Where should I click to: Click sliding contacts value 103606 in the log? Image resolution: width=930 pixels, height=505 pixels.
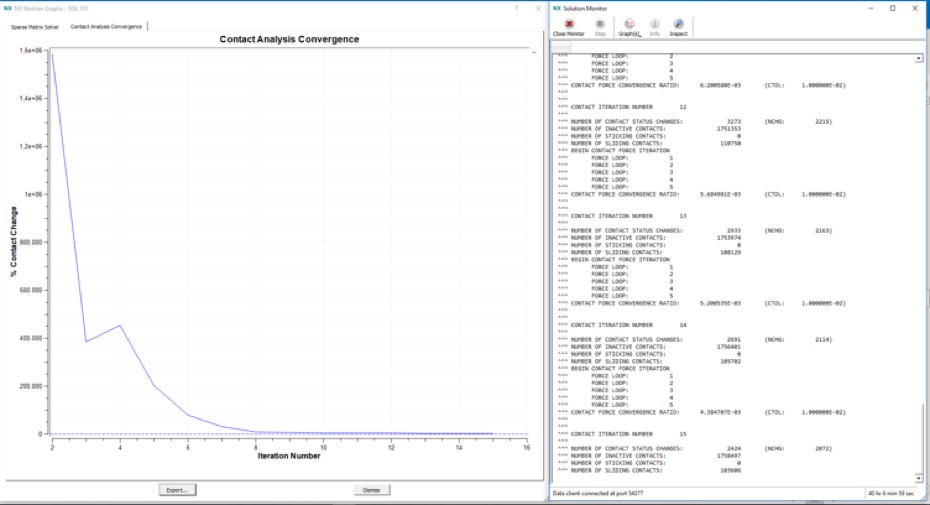pyautogui.click(x=730, y=471)
